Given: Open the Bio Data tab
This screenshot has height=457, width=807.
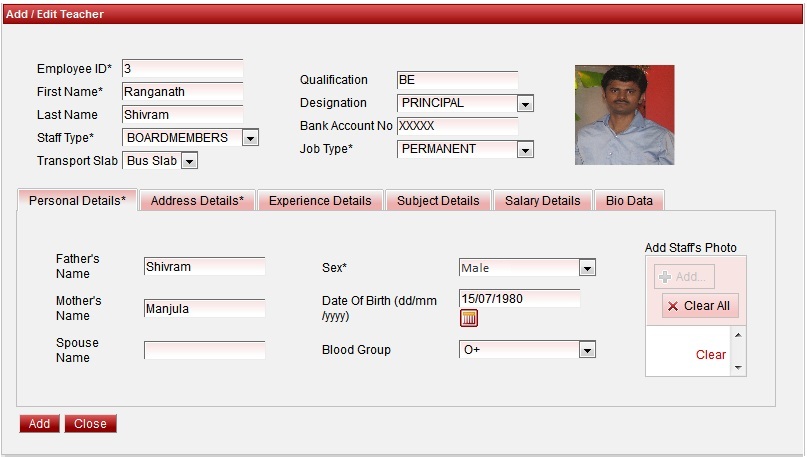Looking at the screenshot, I should pos(629,201).
